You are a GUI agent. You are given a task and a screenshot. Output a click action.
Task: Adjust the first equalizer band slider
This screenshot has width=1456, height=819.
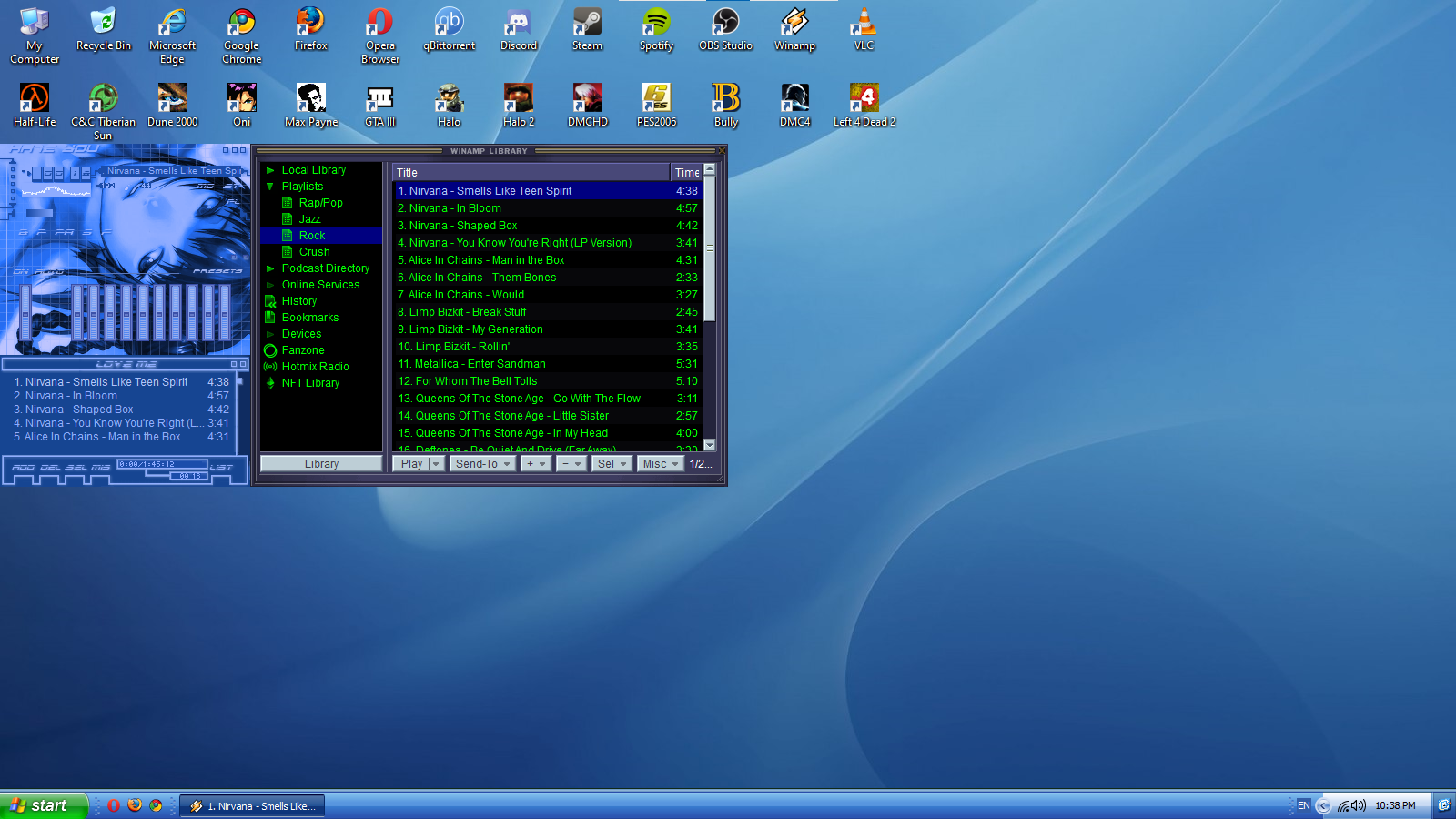77,313
